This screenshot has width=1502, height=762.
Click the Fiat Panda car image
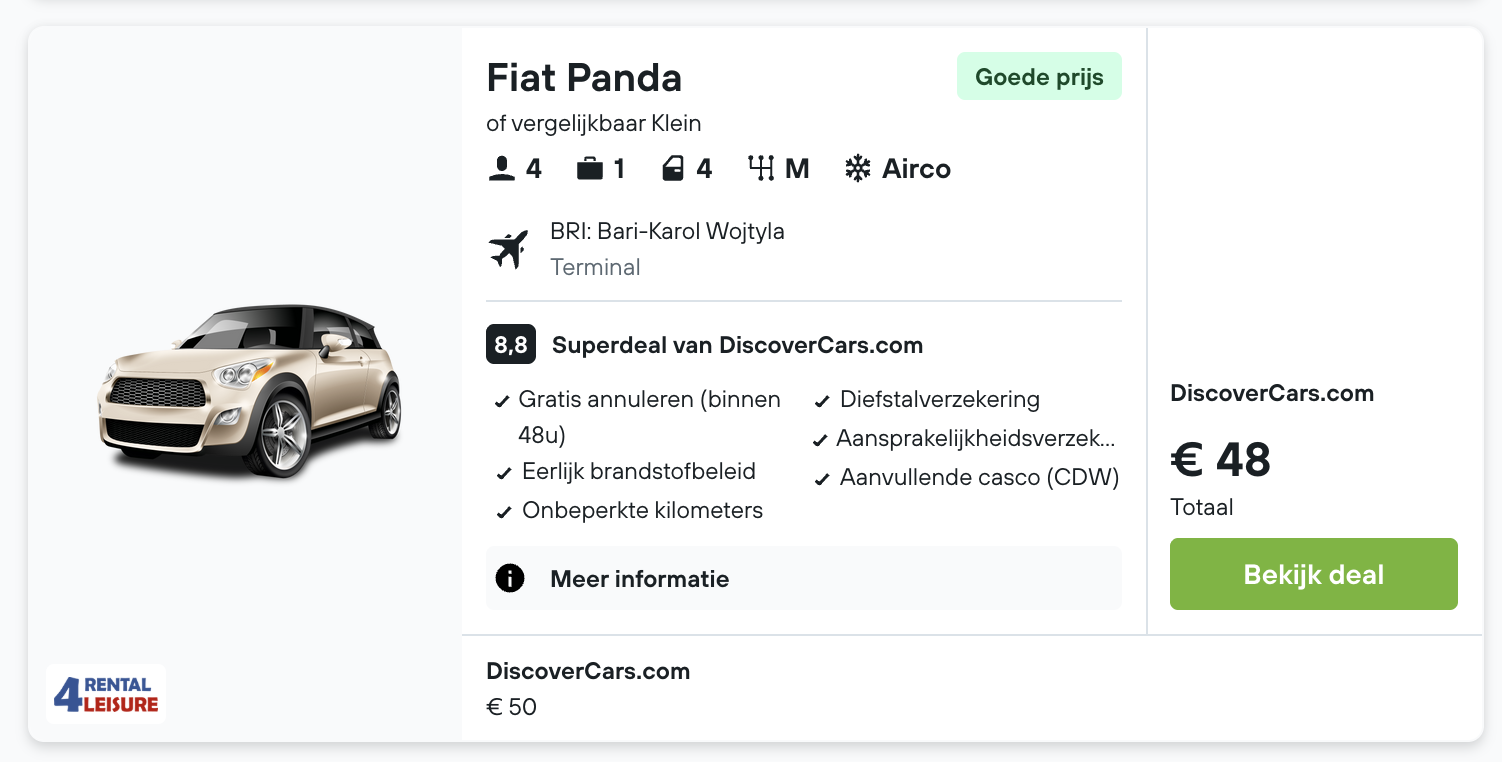coord(250,390)
